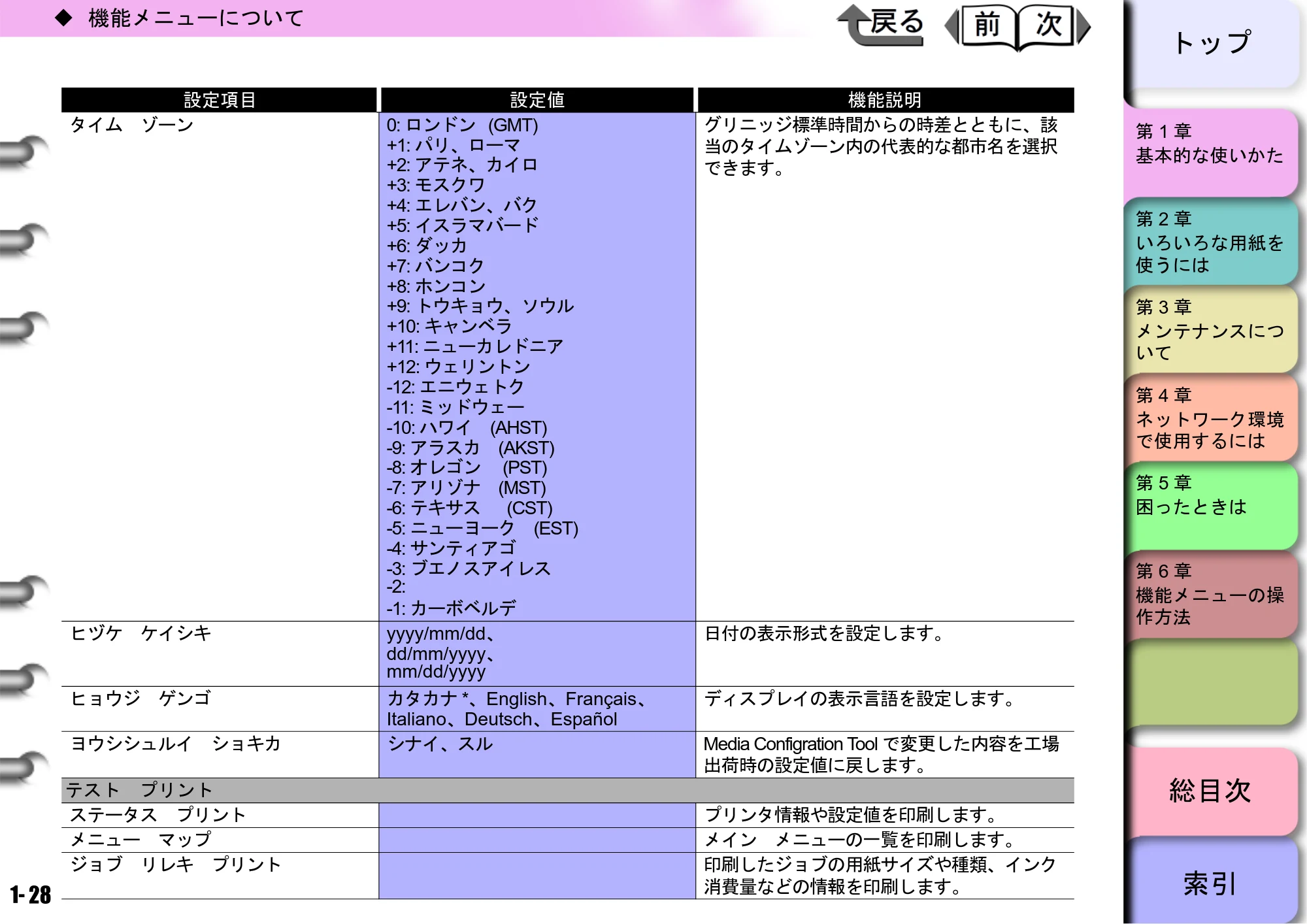Click the page number 1-28
Screen dimensions: 1307x924
pyautogui.click(x=31, y=894)
